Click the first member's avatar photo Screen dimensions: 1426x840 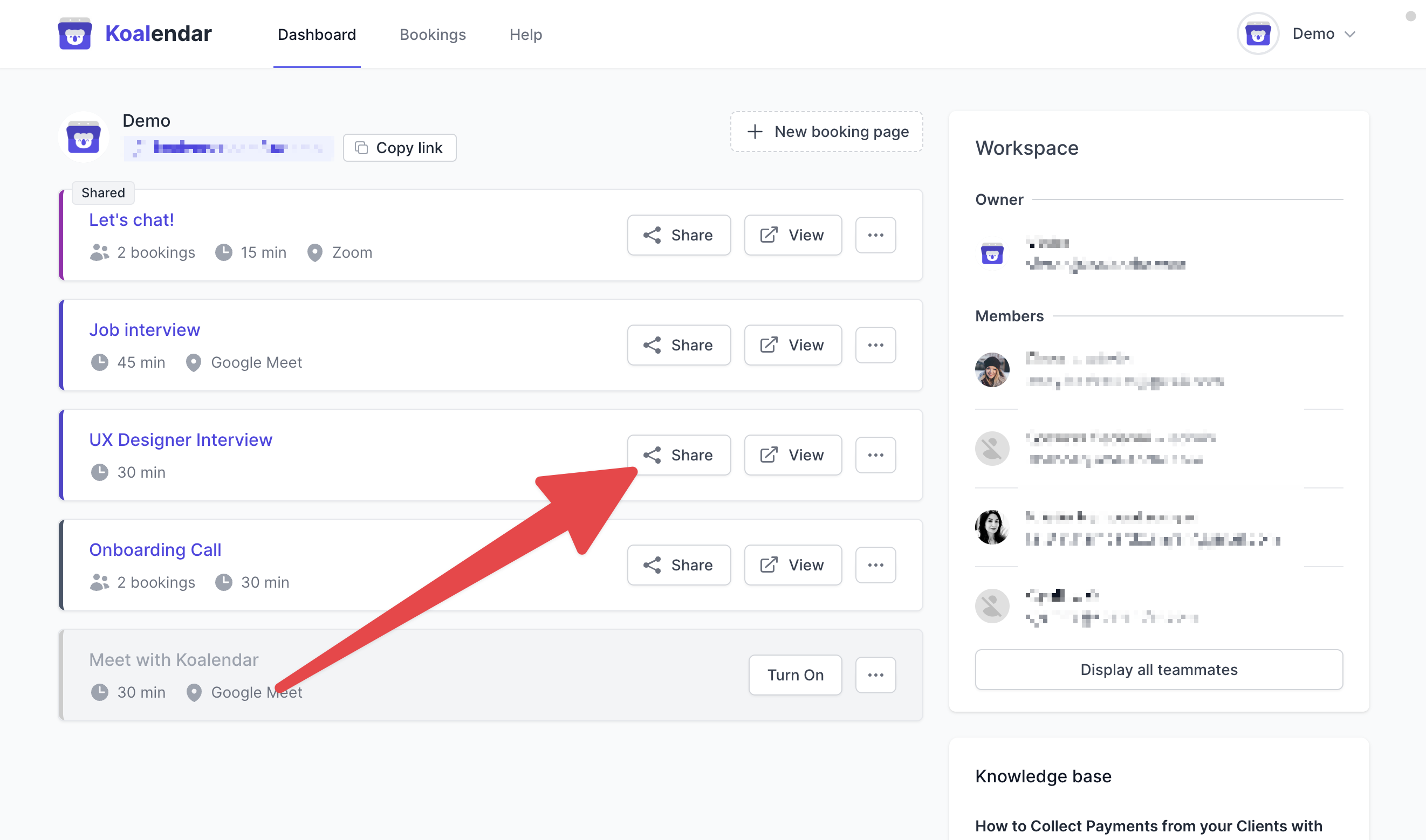[992, 370]
